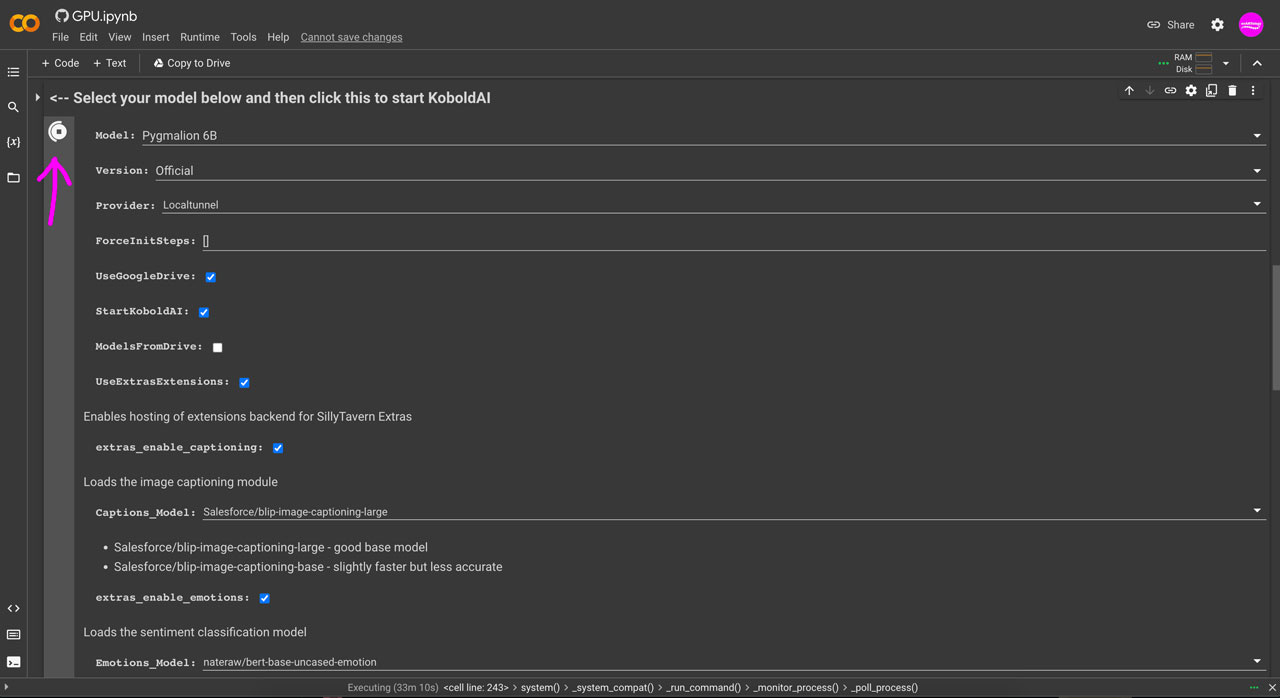Toggle the UseGoogleDrive checkbox
This screenshot has width=1280, height=698.
(210, 277)
